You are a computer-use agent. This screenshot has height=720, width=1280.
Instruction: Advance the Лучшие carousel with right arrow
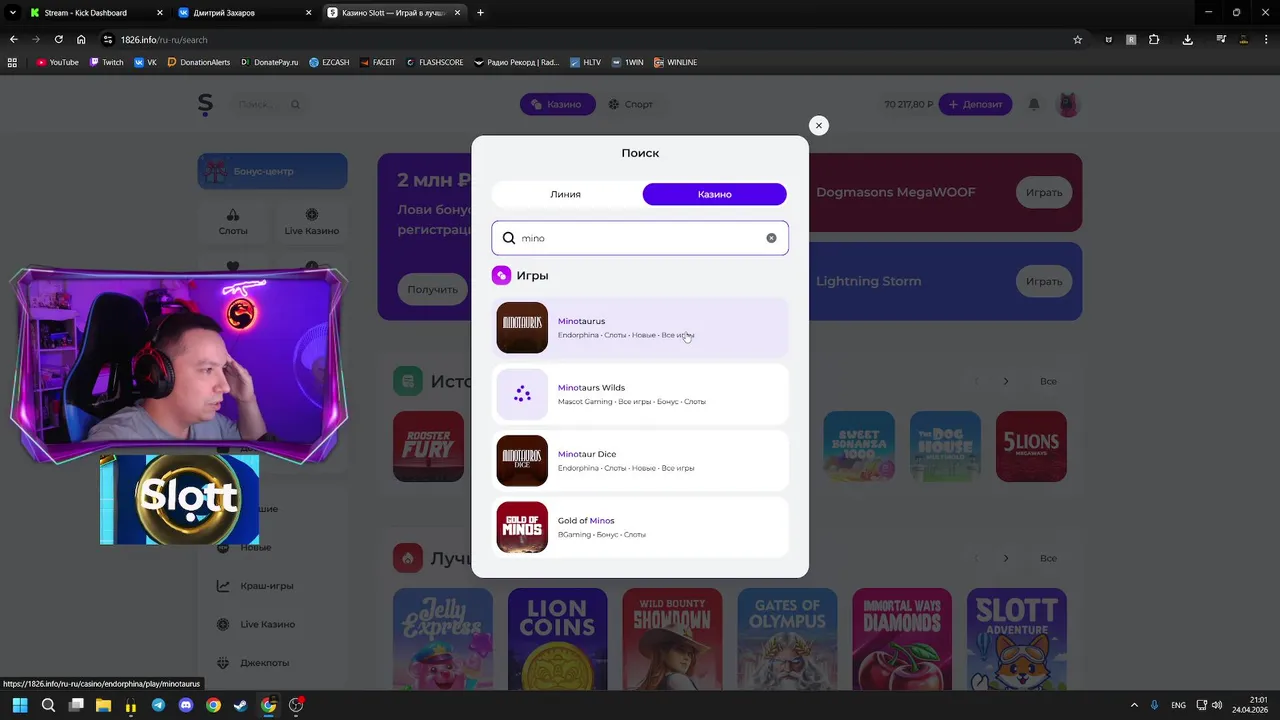tap(1006, 558)
